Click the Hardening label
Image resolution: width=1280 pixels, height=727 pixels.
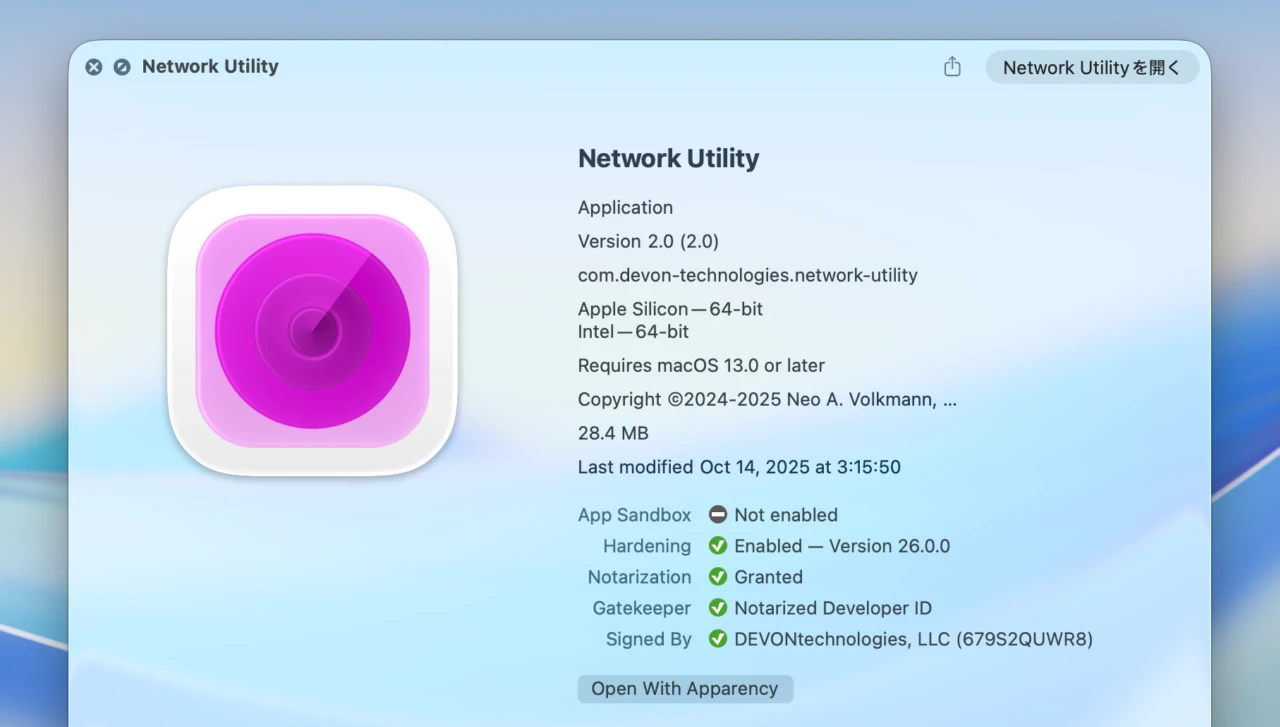[x=647, y=546]
